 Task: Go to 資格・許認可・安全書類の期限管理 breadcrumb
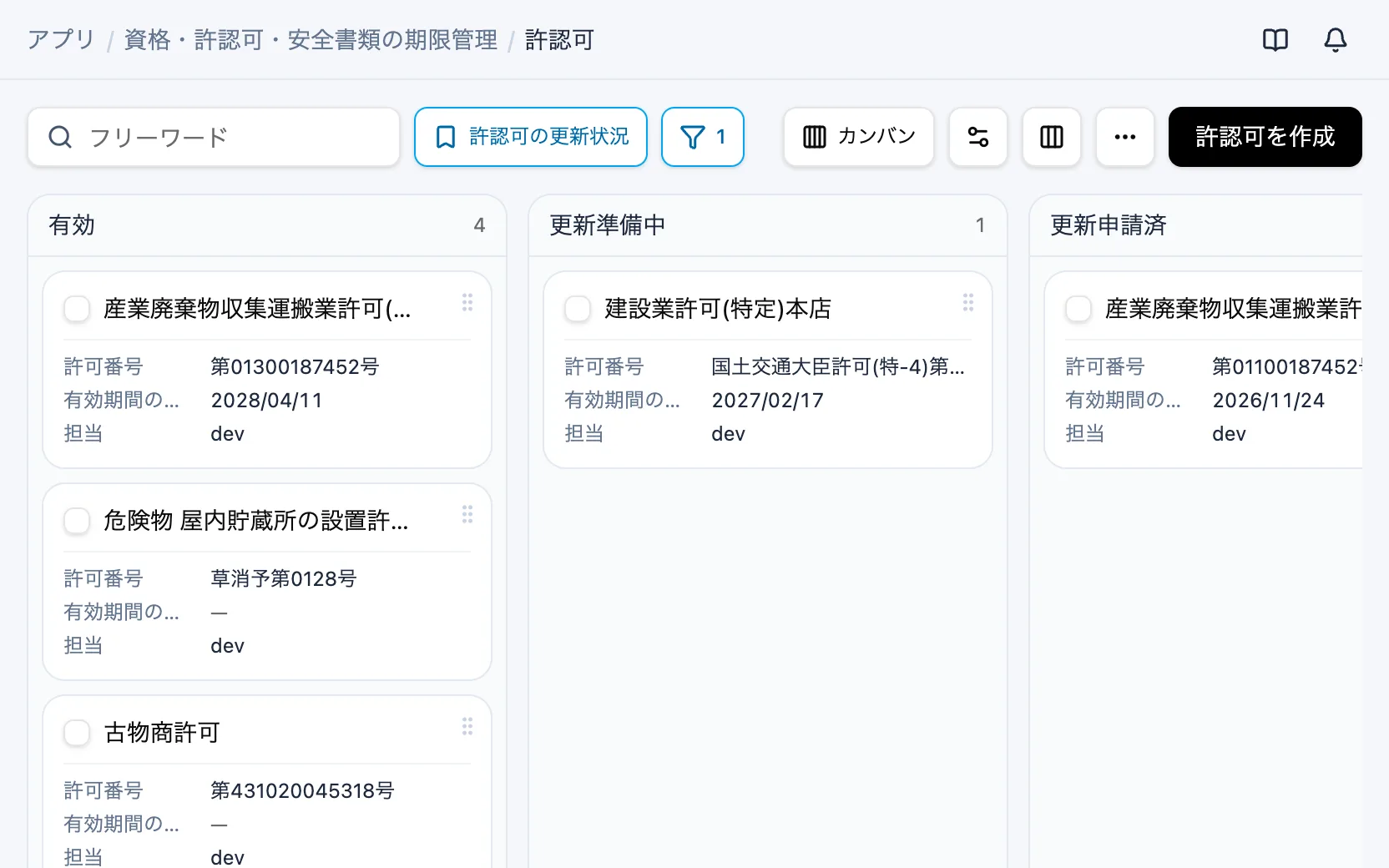coord(311,40)
